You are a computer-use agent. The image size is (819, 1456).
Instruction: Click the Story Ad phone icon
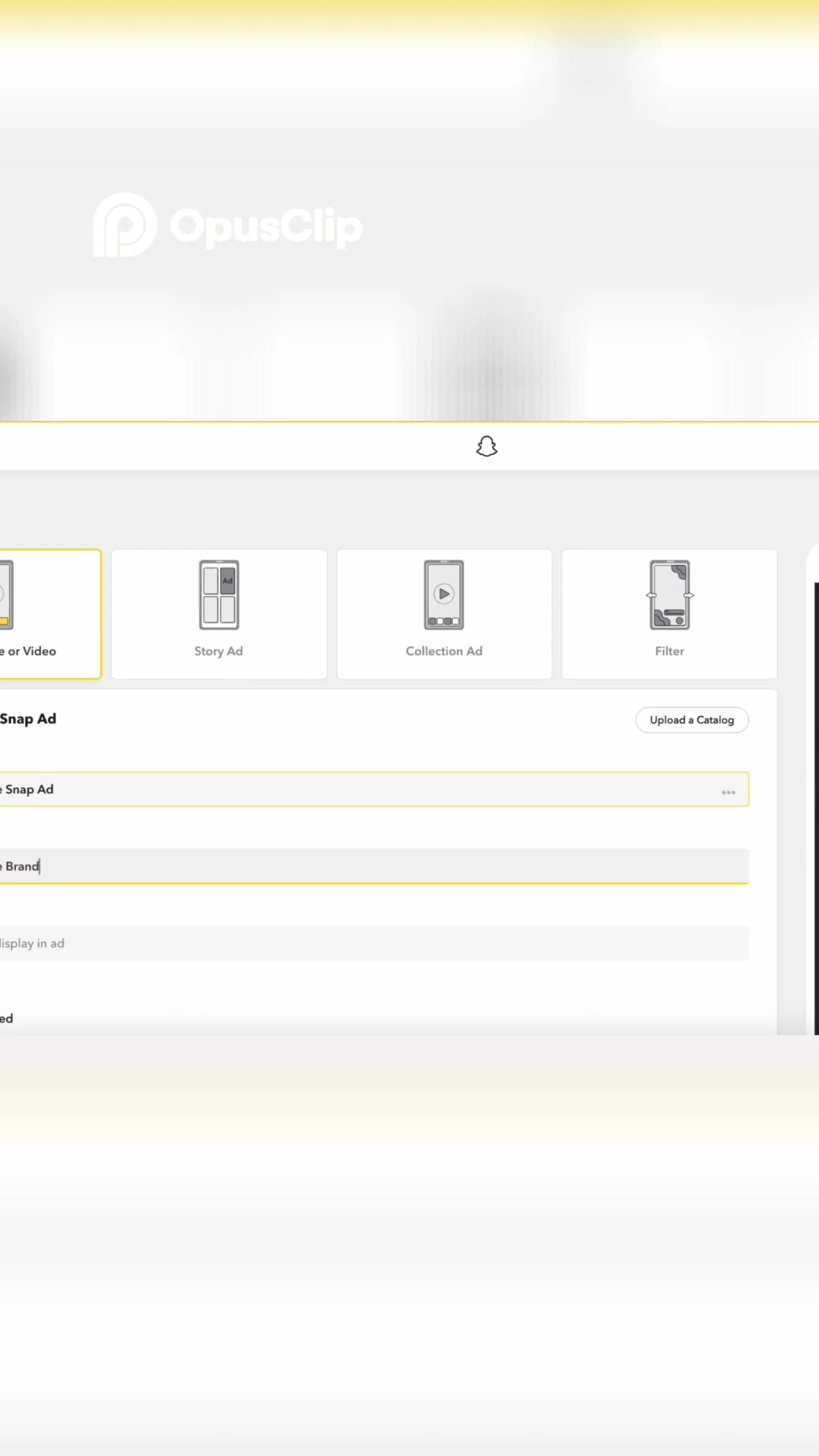(x=219, y=595)
